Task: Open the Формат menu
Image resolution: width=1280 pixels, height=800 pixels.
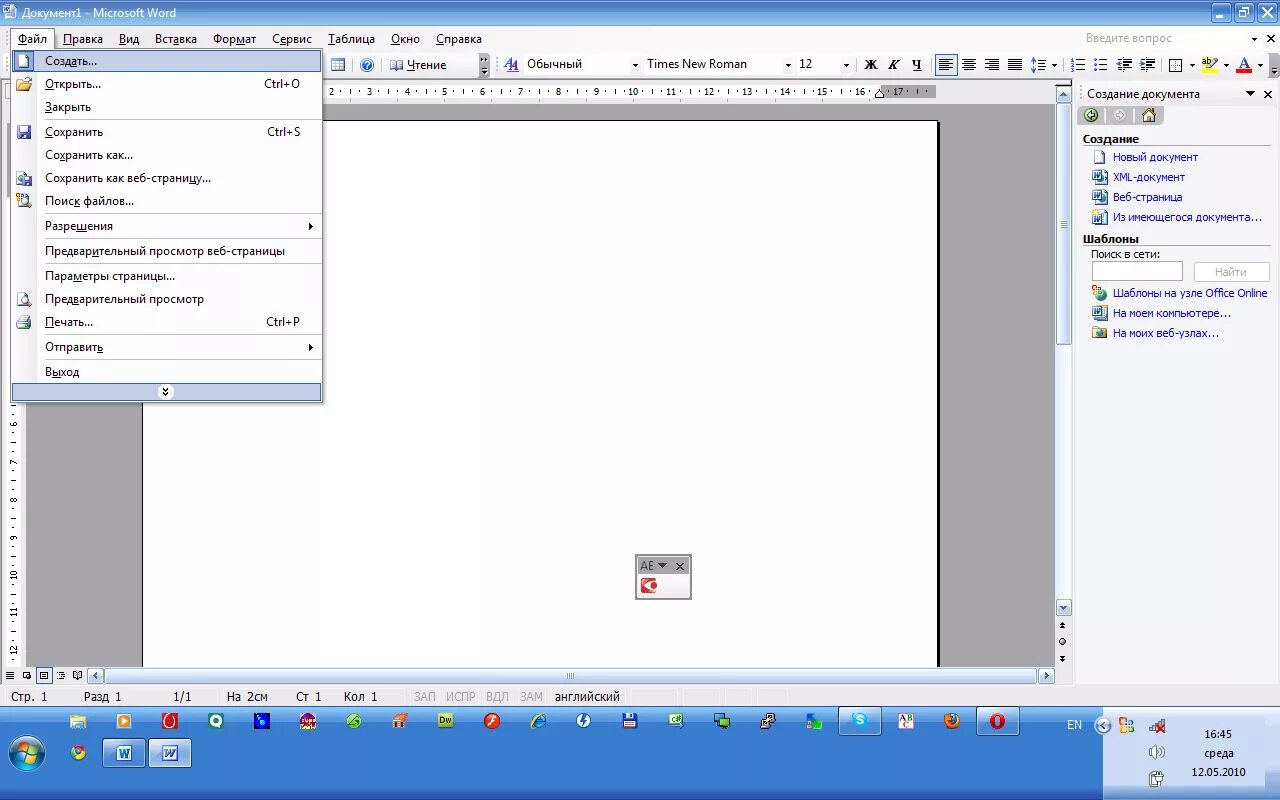Action: point(235,39)
